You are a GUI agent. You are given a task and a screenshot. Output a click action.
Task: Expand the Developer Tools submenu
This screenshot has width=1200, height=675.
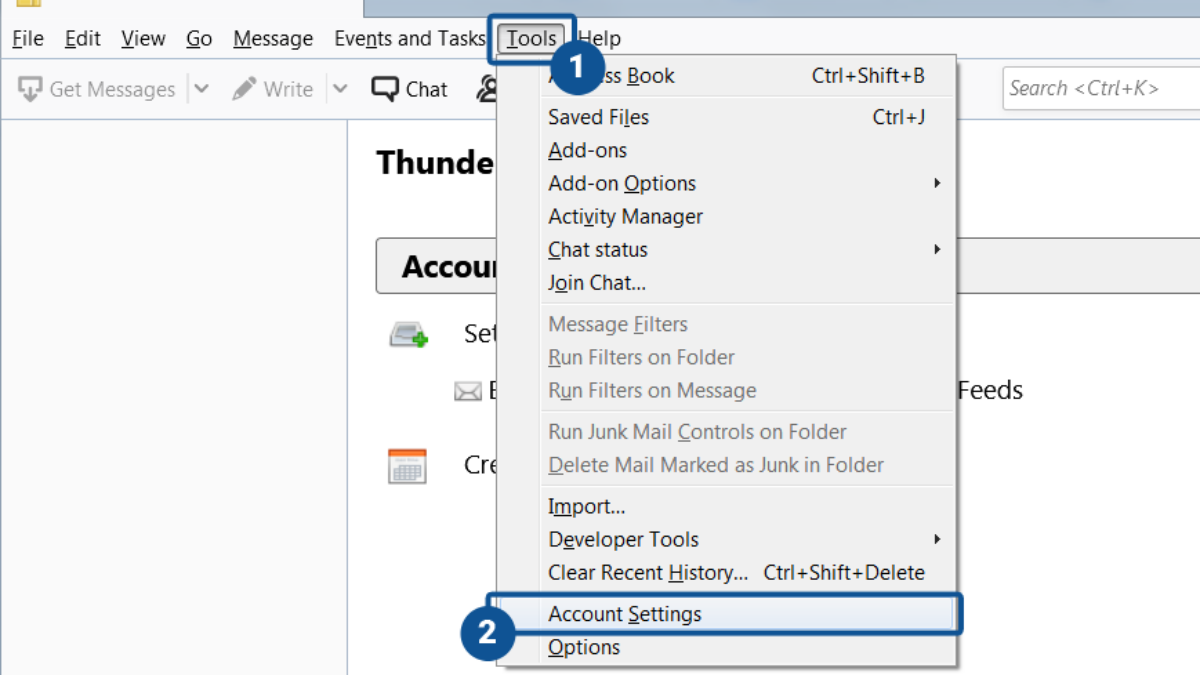936,539
